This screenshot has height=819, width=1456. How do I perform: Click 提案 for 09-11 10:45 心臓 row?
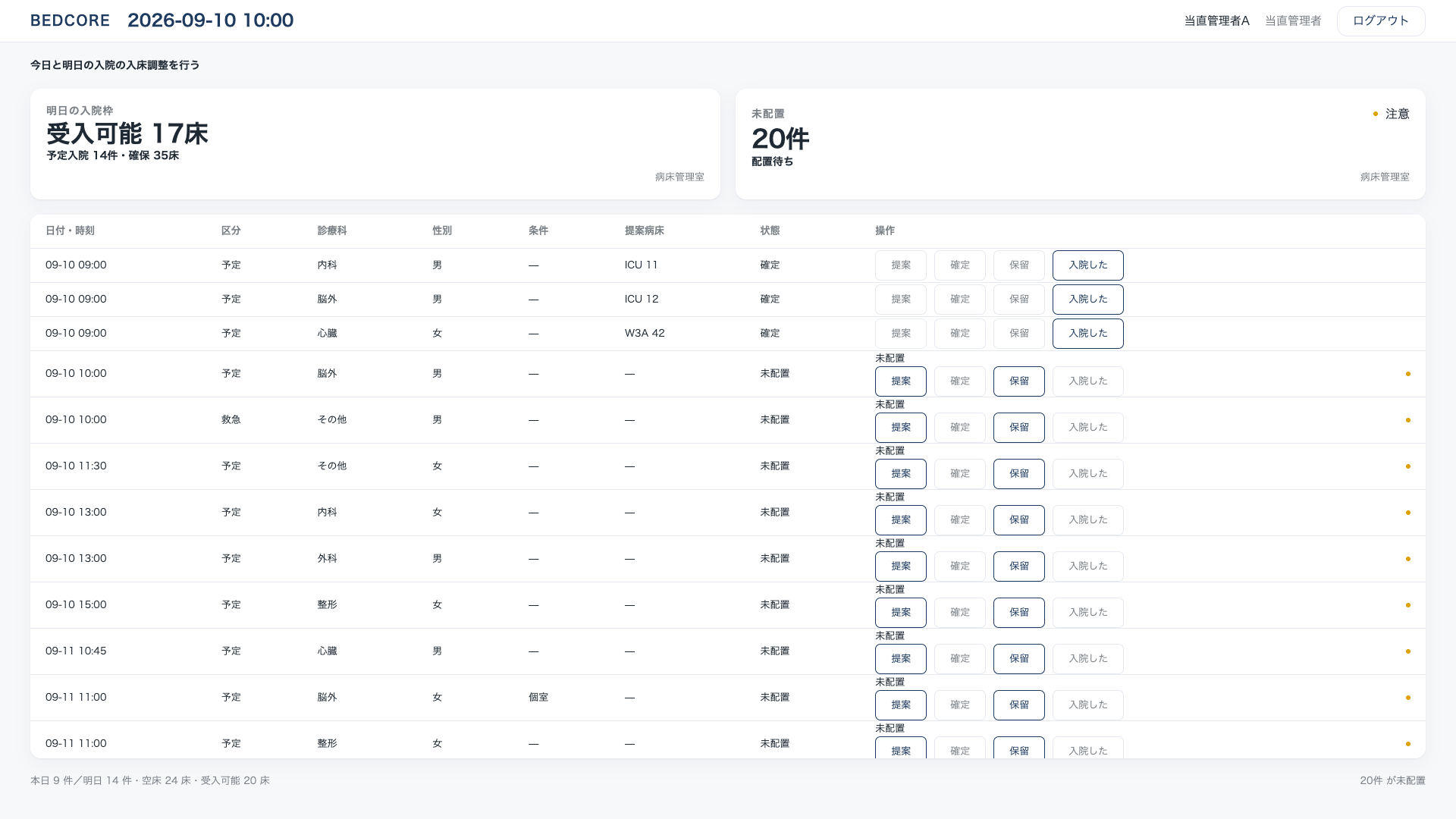pyautogui.click(x=900, y=659)
